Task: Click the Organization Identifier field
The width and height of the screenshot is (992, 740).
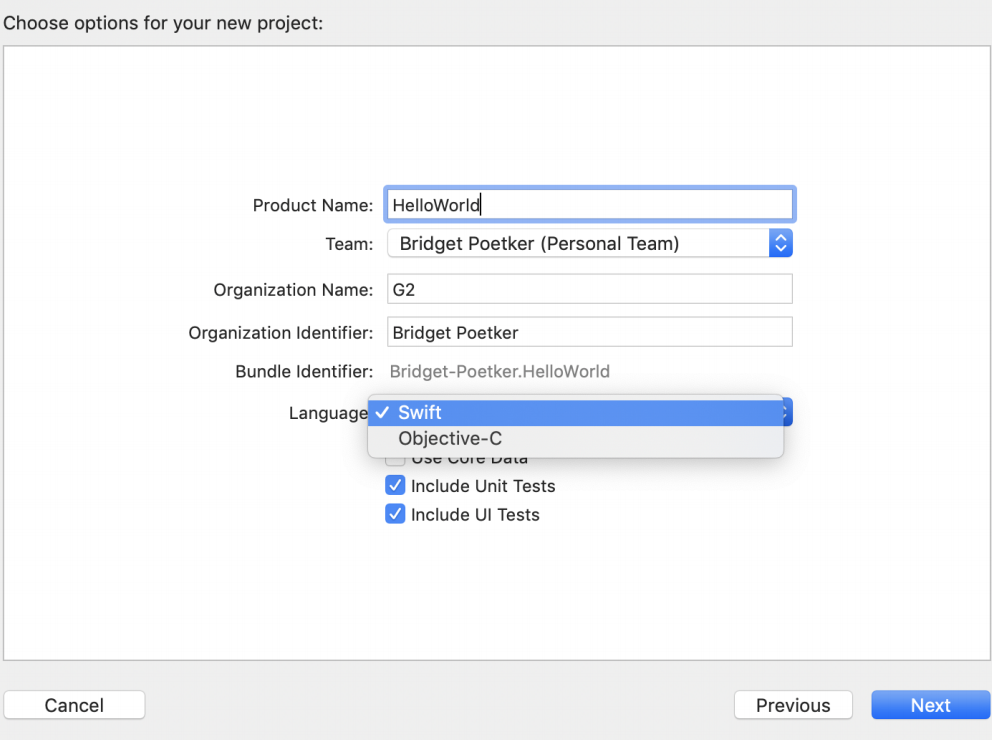Action: [589, 332]
